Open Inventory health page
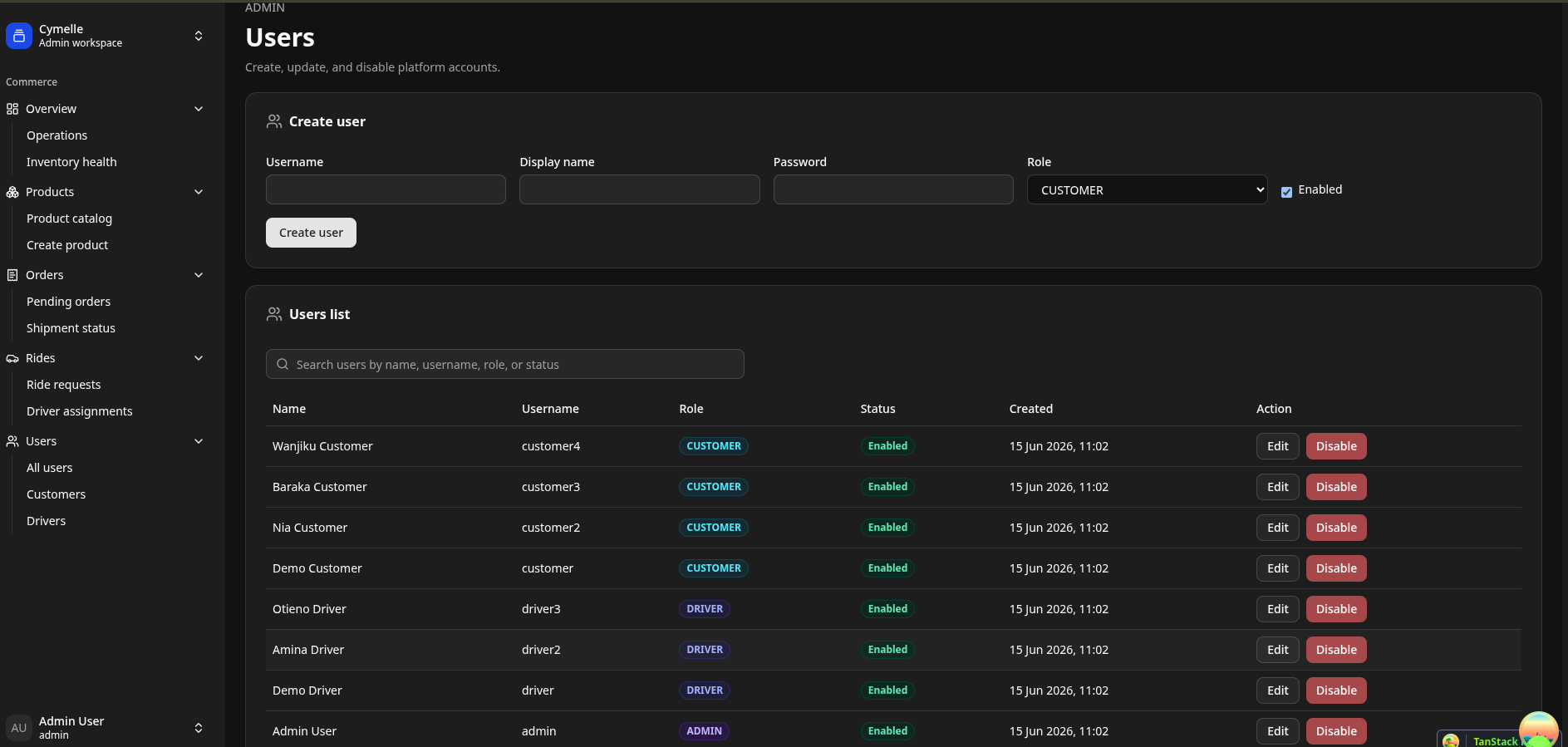This screenshot has height=747, width=1568. pyautogui.click(x=71, y=162)
